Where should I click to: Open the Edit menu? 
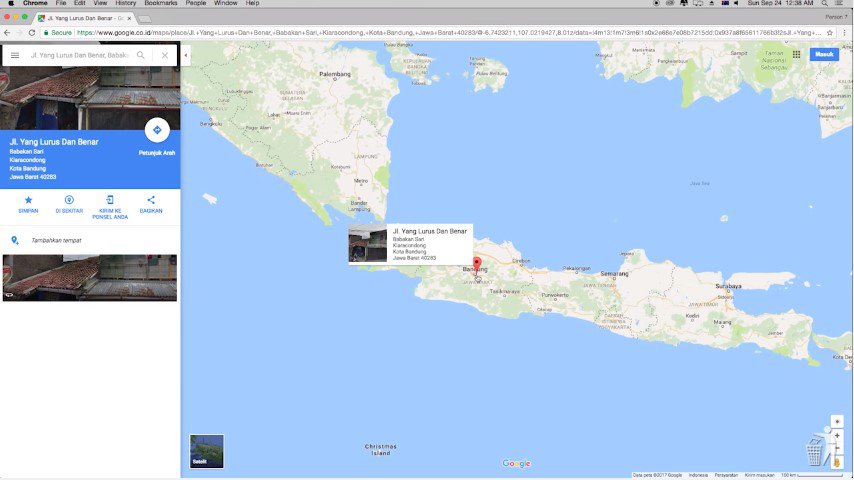(80, 3)
